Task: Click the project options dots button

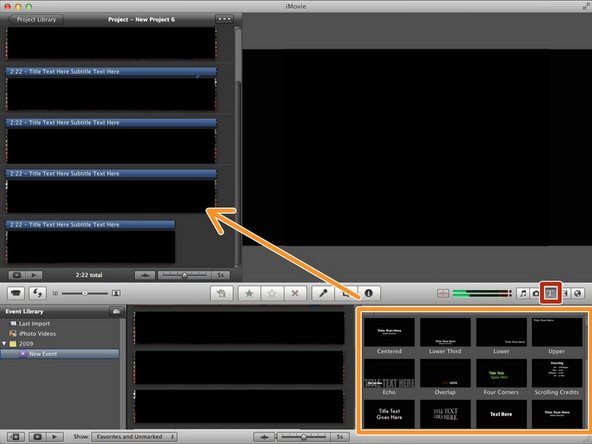Action: (x=224, y=19)
